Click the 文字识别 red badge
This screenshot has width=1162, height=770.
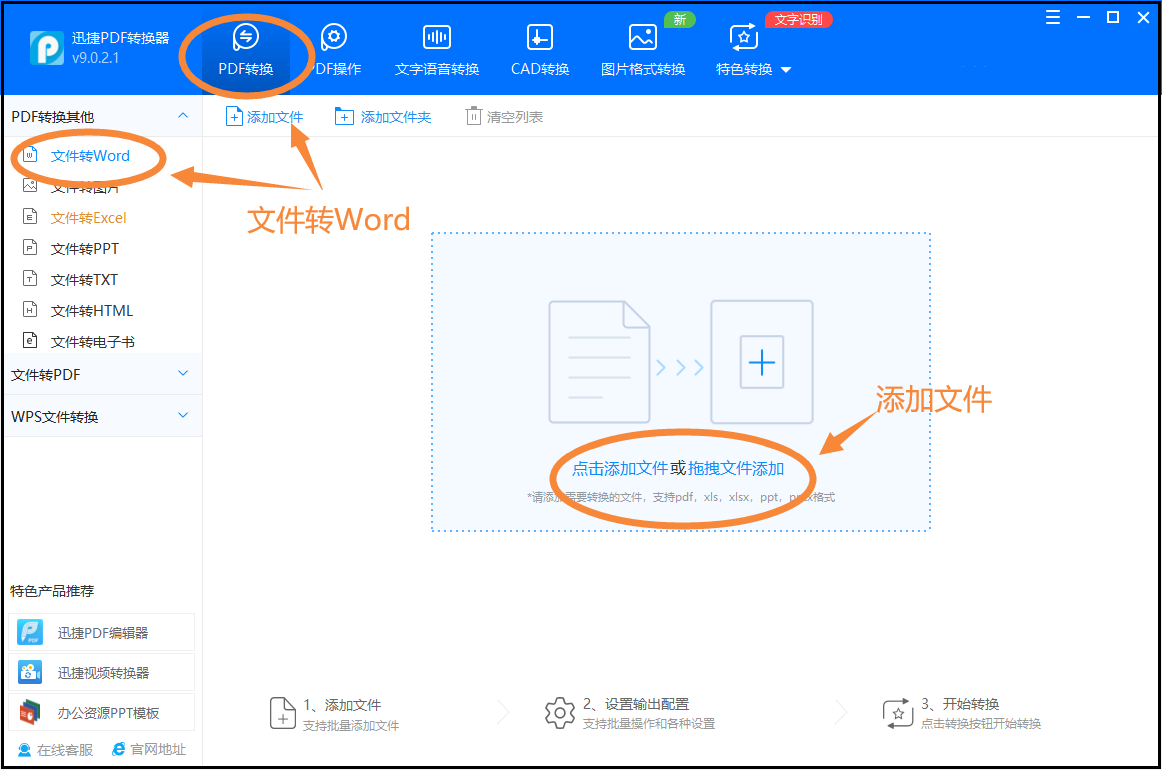[x=799, y=19]
